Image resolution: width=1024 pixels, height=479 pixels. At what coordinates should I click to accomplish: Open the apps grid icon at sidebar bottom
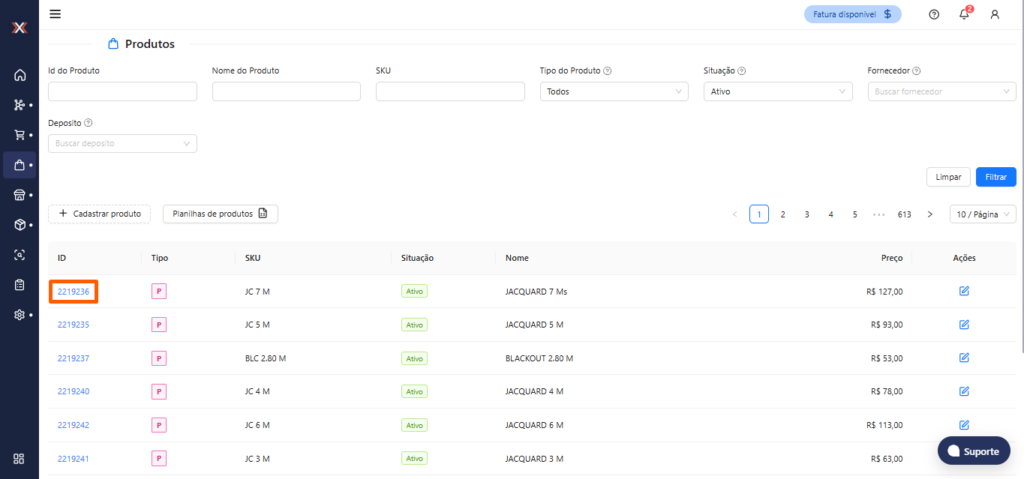[19, 459]
